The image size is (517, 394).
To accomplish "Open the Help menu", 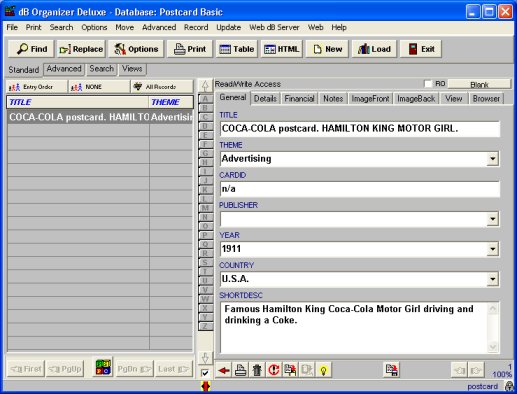I will 339,27.
